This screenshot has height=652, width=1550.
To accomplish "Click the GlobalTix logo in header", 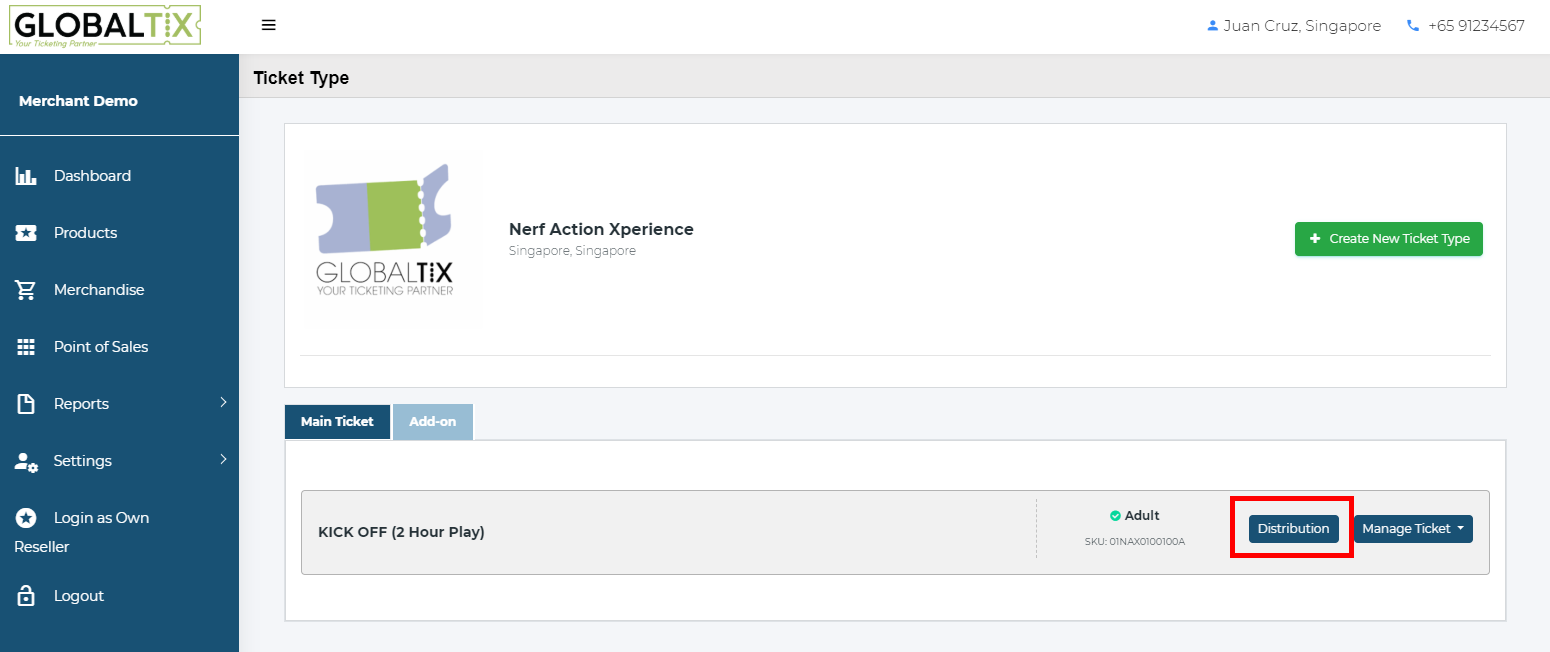I will pyautogui.click(x=105, y=26).
